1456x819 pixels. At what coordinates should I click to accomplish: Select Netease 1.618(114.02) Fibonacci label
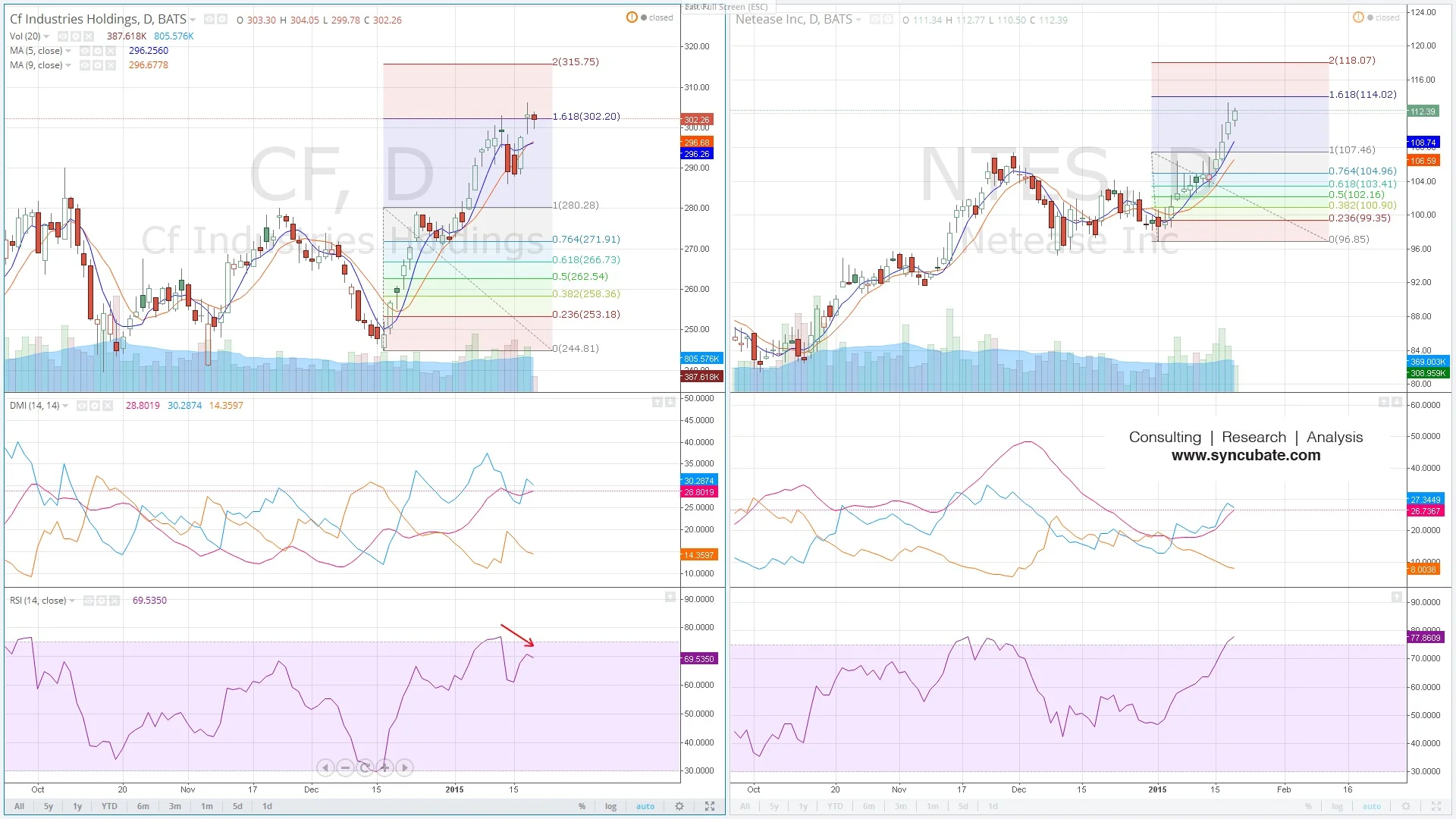coord(1363,94)
